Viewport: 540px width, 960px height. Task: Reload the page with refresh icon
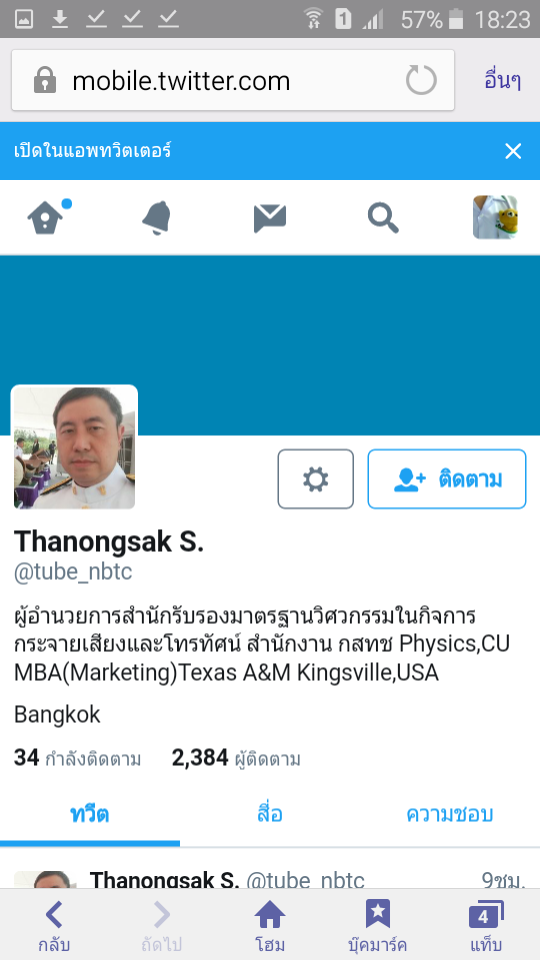[x=421, y=80]
